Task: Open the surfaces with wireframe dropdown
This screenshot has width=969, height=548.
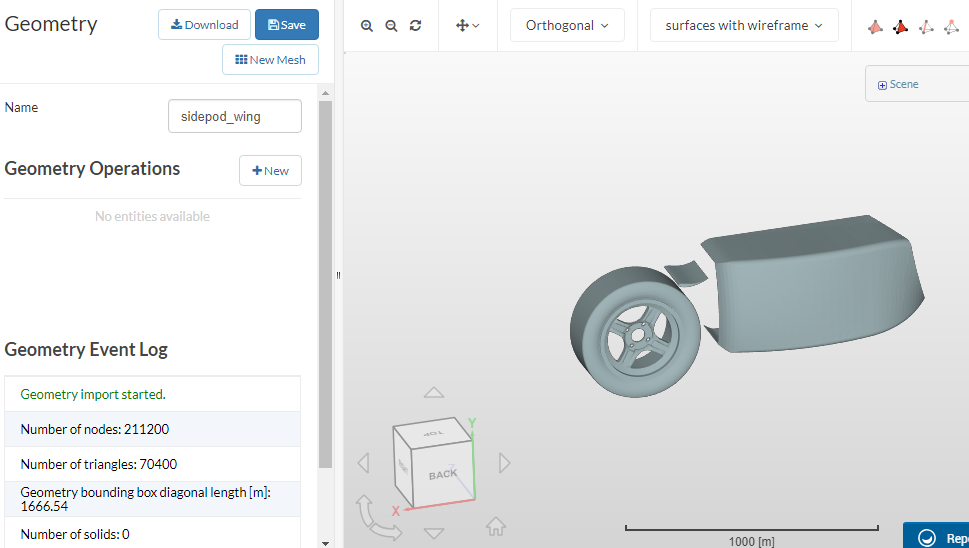Action: [x=743, y=25]
